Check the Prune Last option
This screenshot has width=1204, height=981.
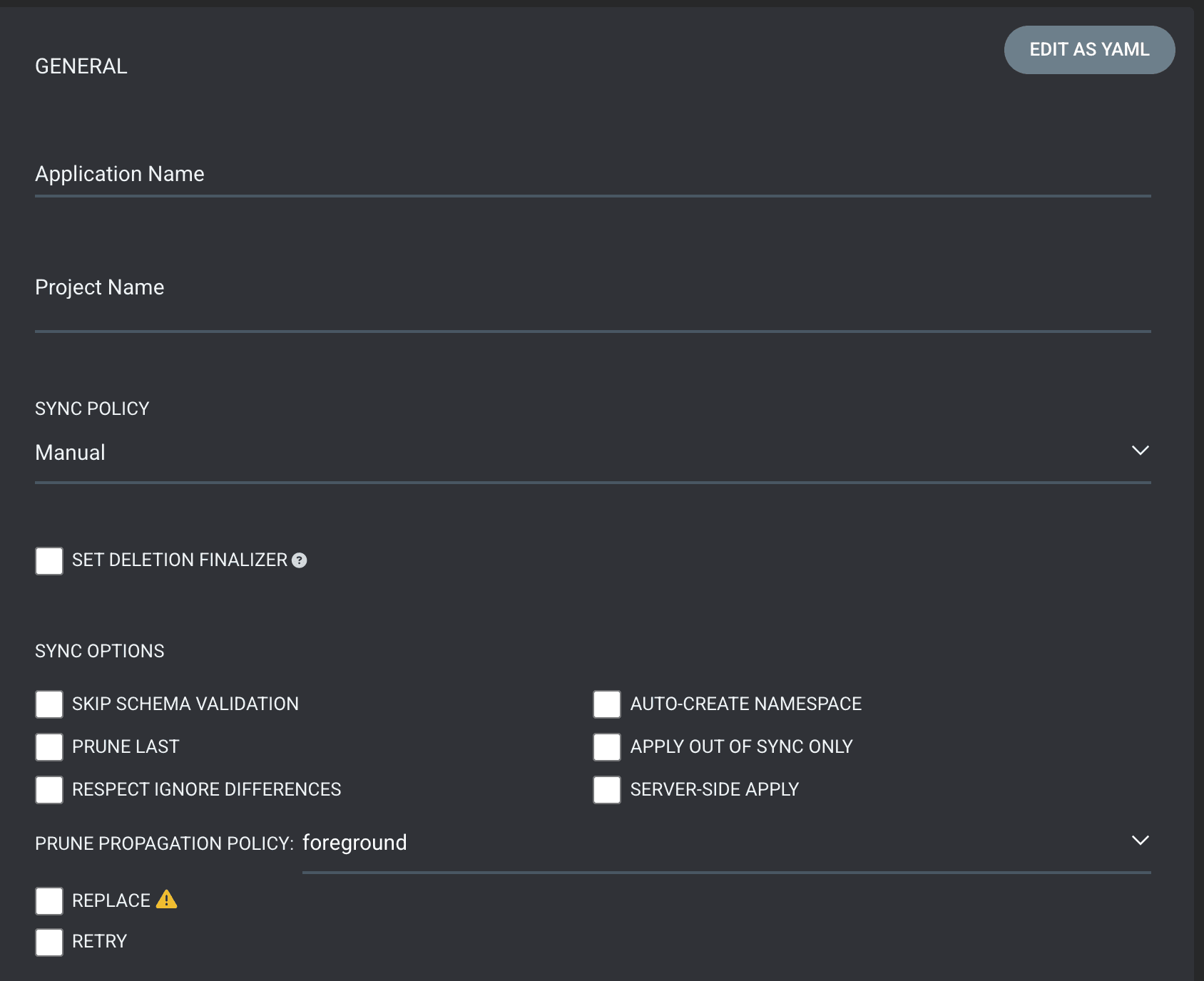click(49, 747)
